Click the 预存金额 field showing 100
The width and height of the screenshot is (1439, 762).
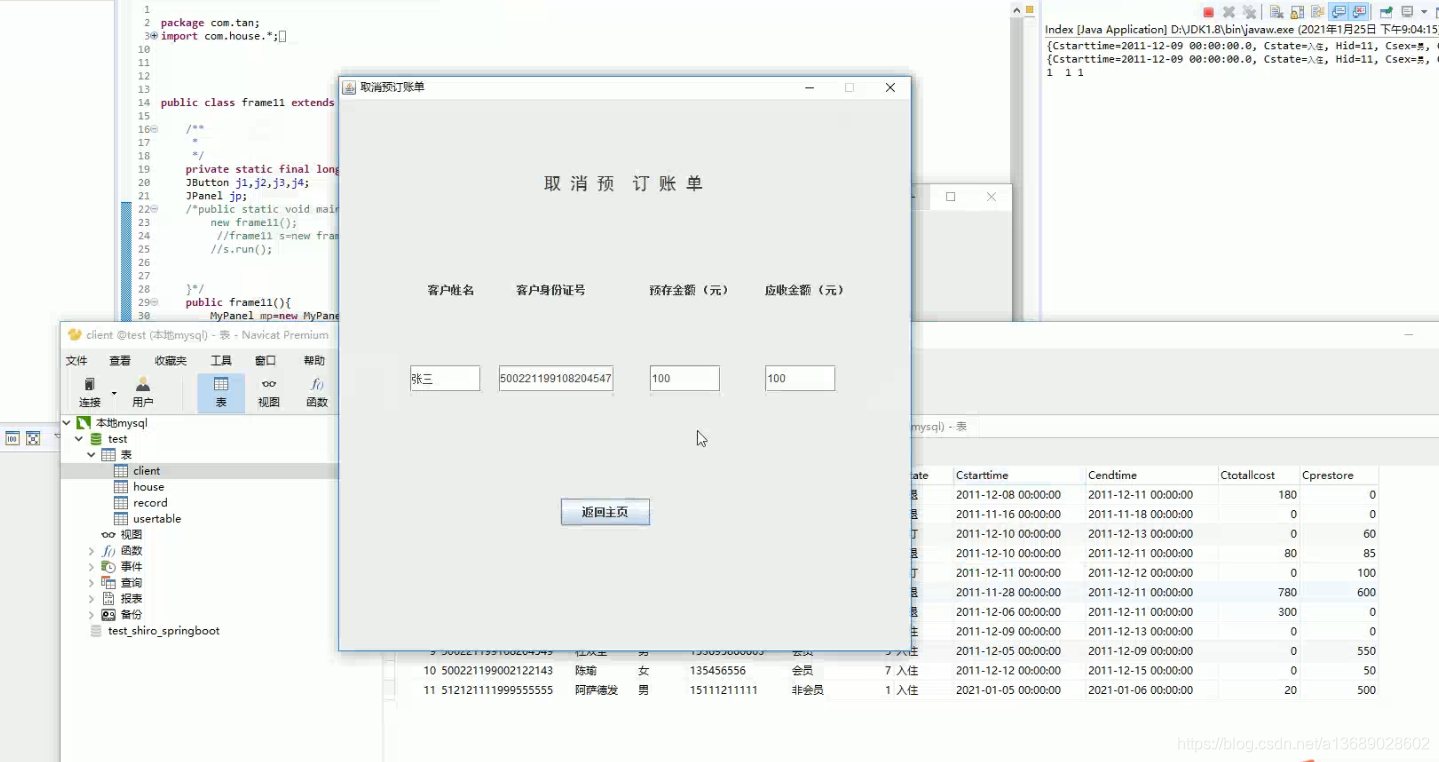[x=684, y=378]
